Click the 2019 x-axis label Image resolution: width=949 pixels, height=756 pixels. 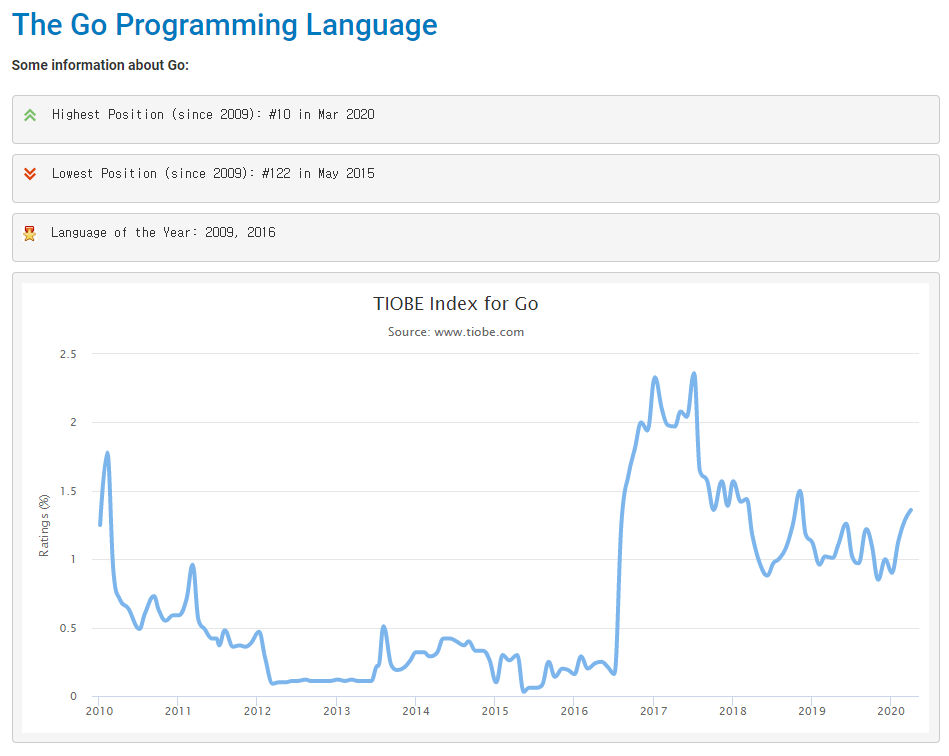[812, 711]
